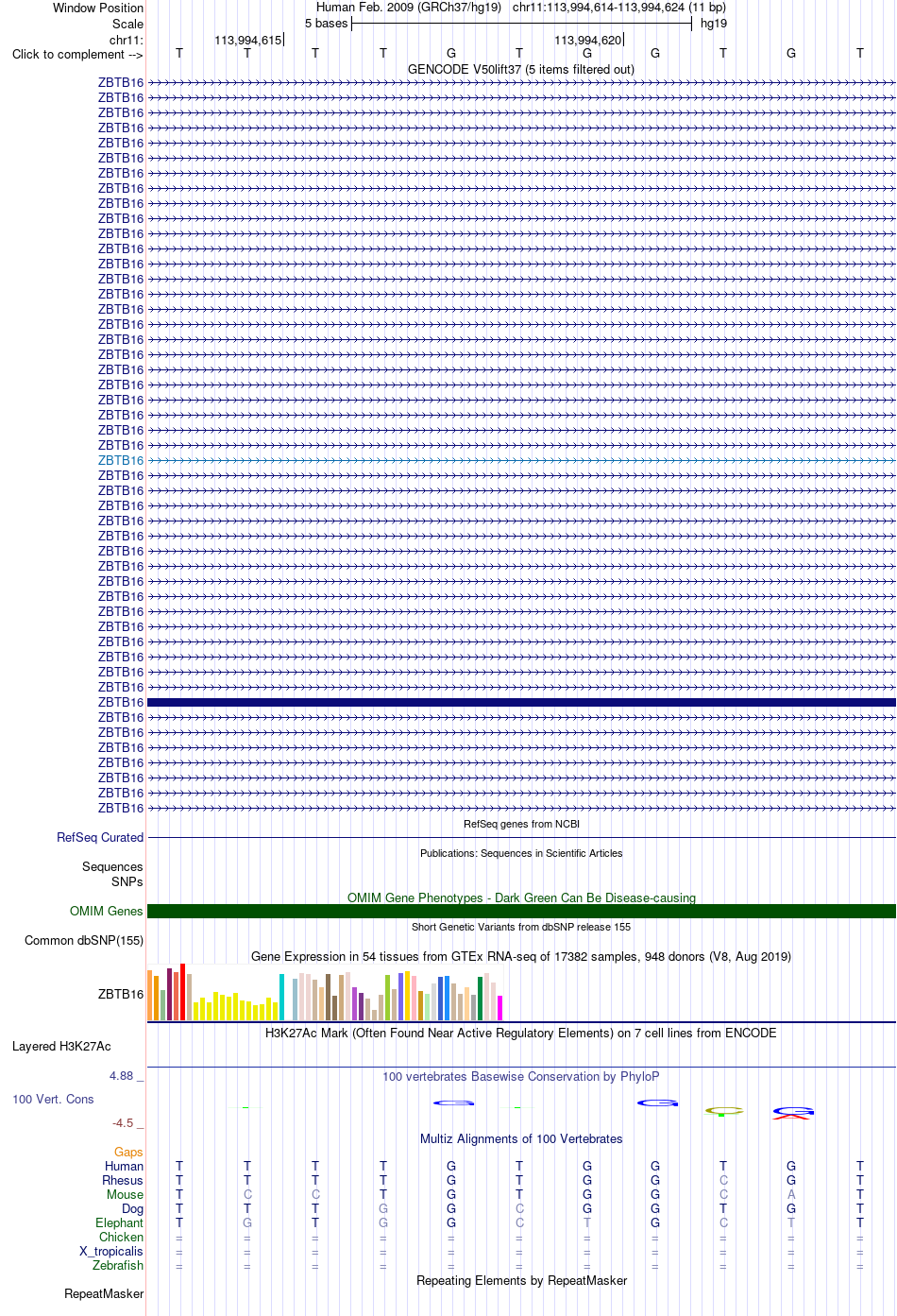897x1316 pixels.
Task: Open the RefSeq Curated track label
Action: click(x=100, y=837)
